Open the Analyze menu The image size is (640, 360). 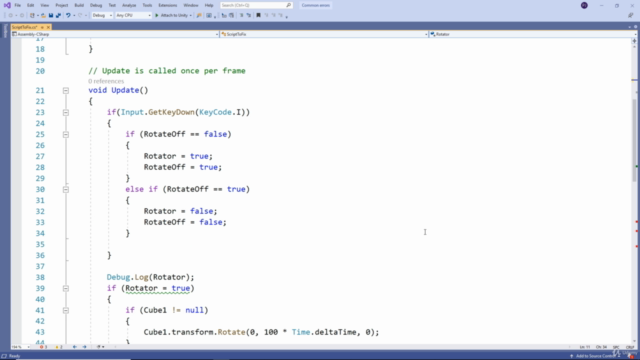pos(129,5)
